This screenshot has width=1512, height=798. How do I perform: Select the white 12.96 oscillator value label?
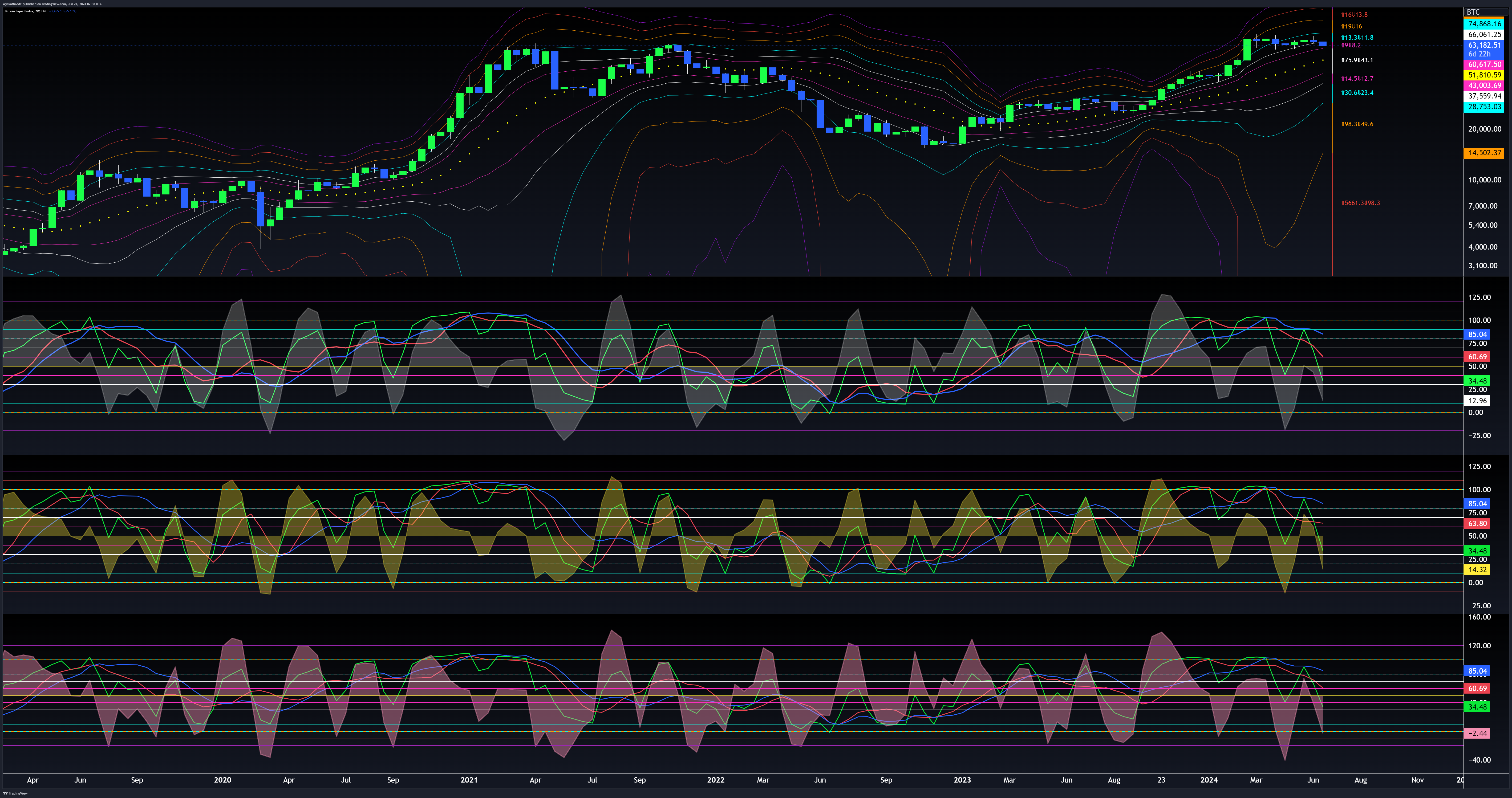[1477, 401]
